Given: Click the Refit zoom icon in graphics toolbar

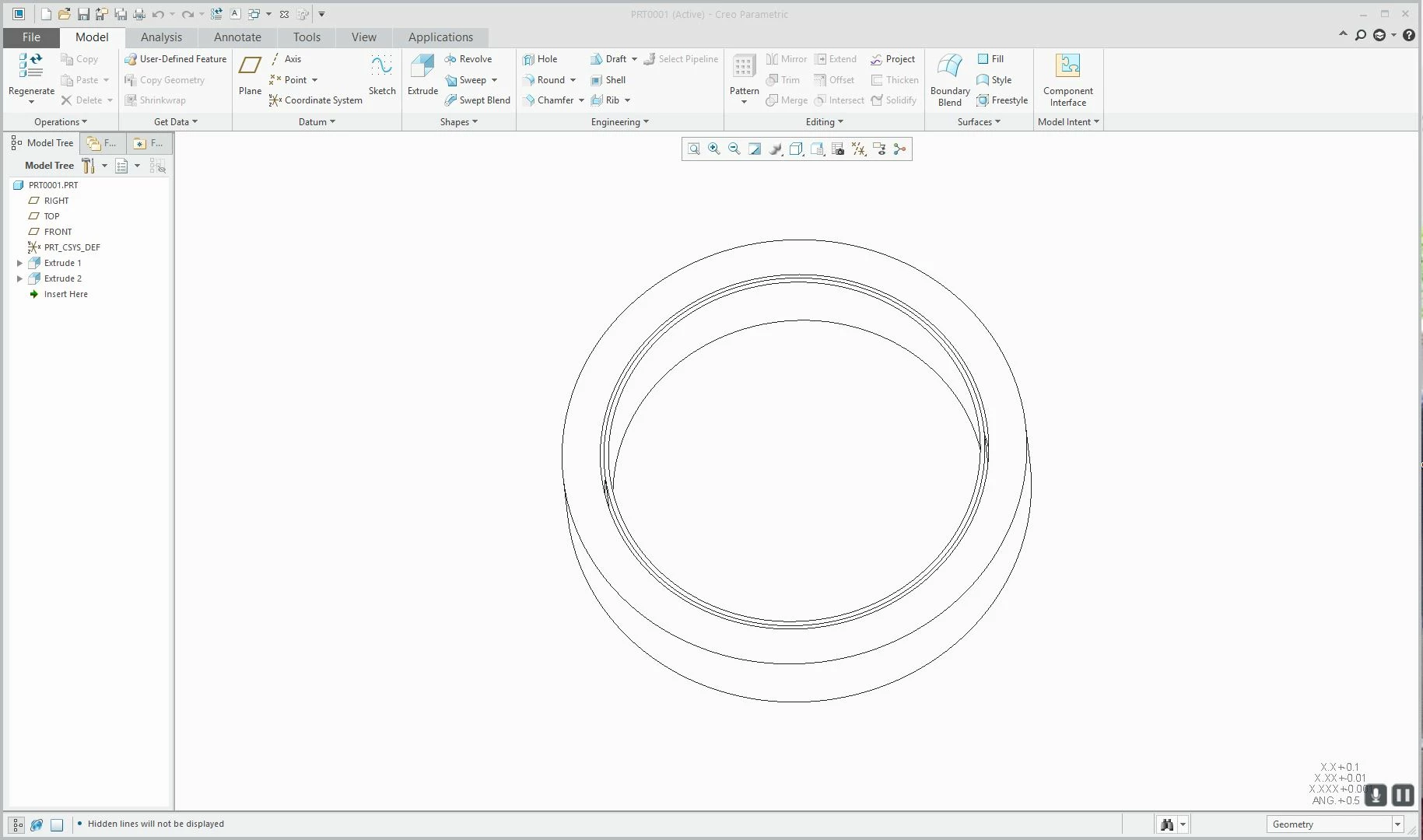Looking at the screenshot, I should pyautogui.click(x=693, y=149).
